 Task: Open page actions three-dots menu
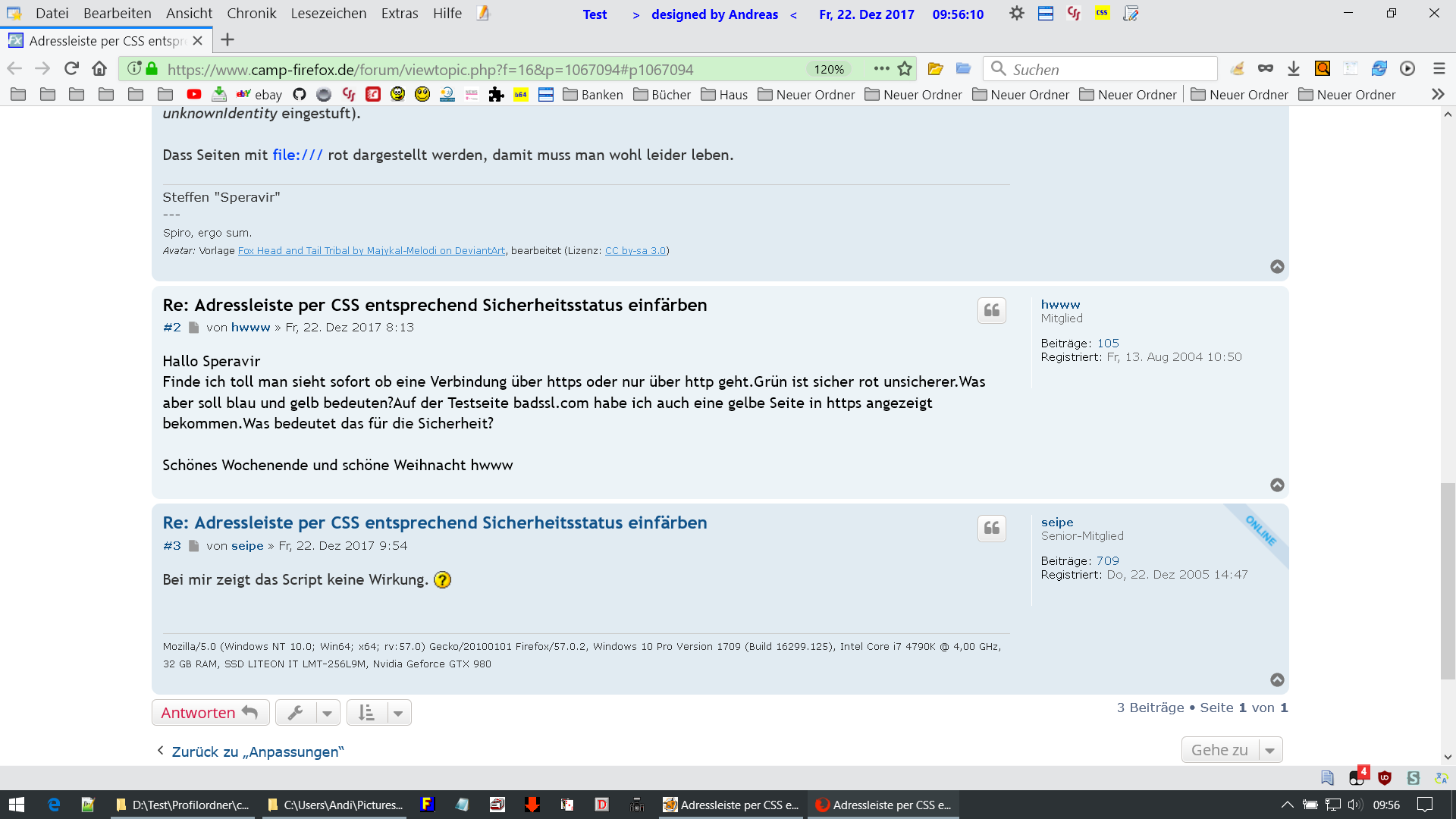click(881, 69)
